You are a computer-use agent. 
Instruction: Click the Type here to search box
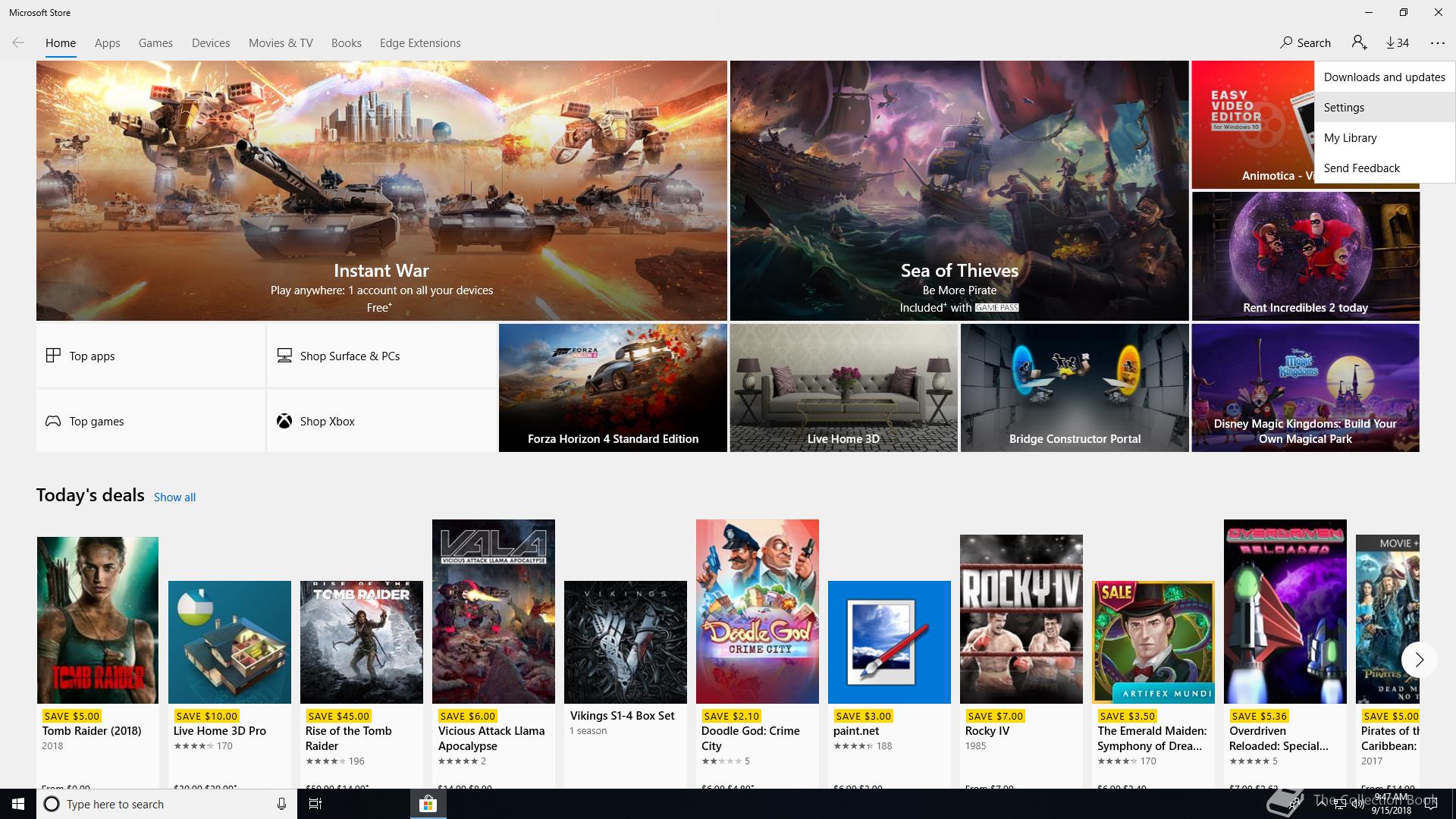tap(167, 804)
